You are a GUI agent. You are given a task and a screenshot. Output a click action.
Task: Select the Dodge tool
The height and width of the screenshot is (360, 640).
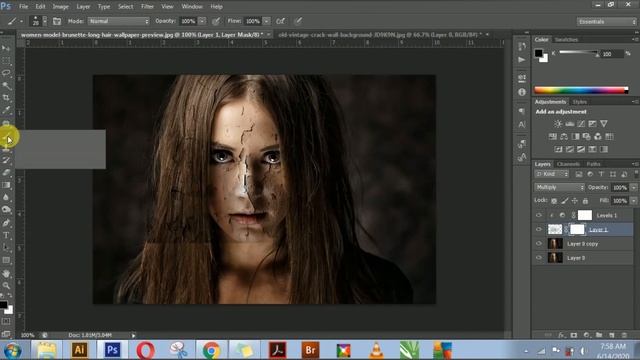(x=6, y=210)
